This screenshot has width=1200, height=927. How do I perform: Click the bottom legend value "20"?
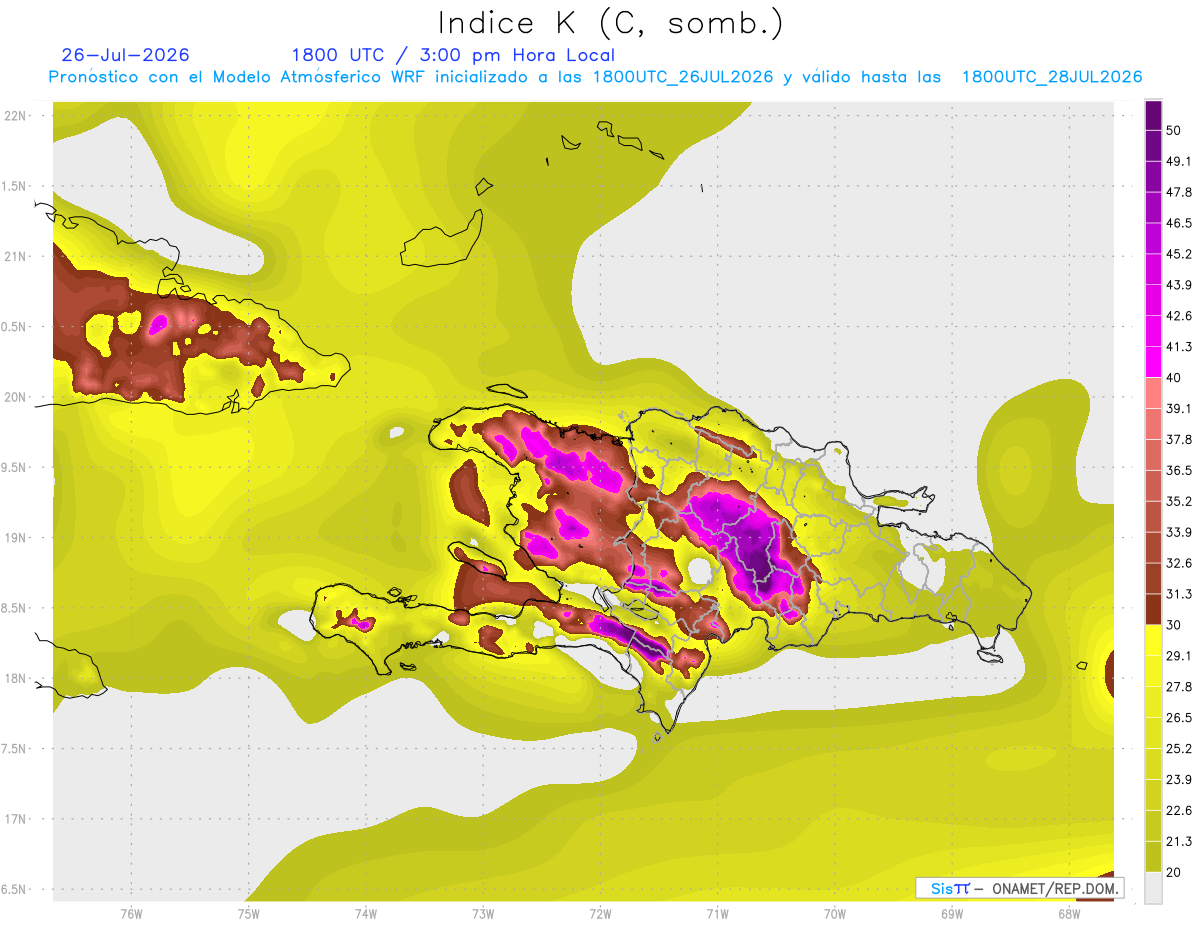(1174, 872)
